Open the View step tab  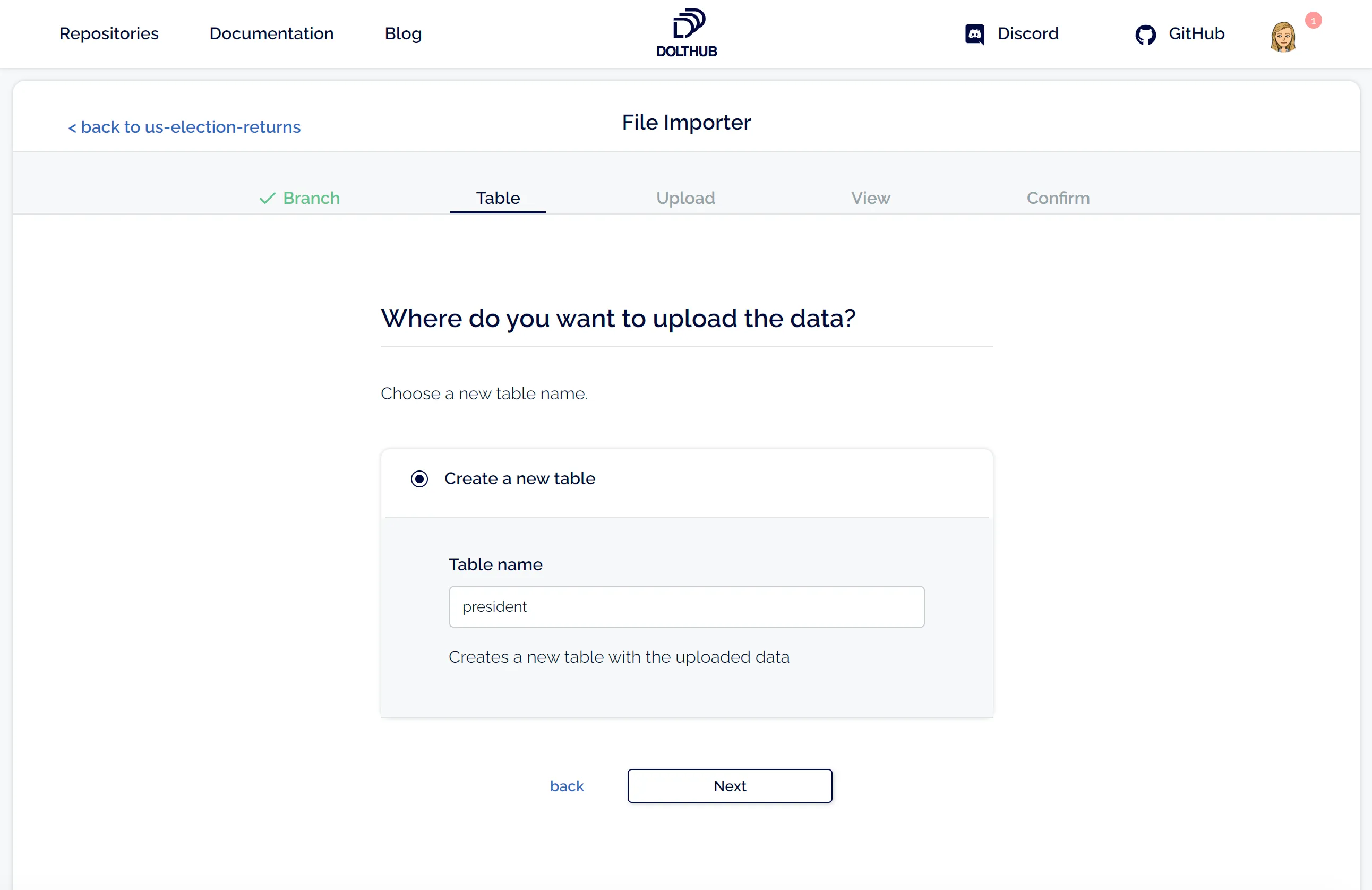[870, 198]
